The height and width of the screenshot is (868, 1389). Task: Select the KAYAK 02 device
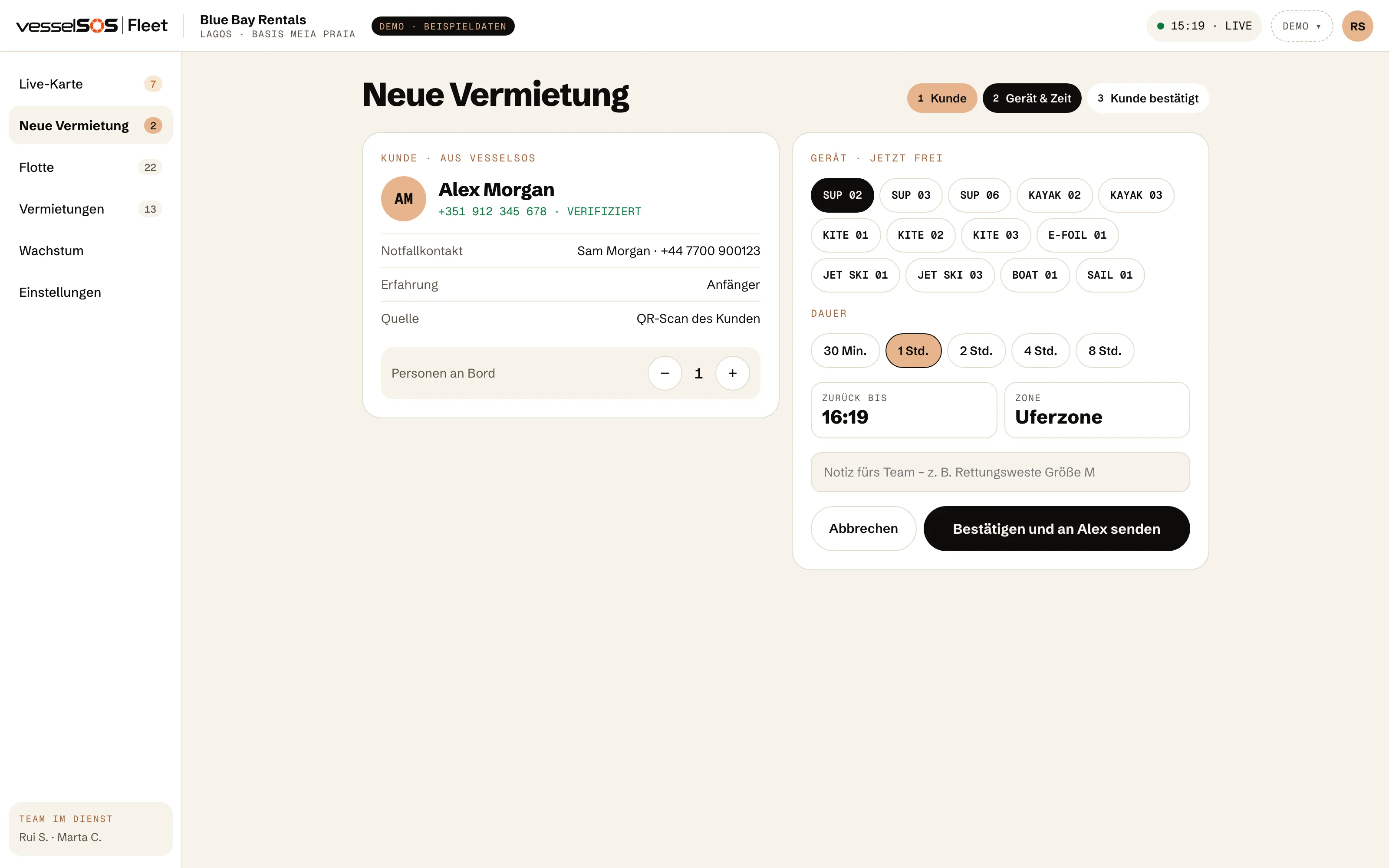pos(1054,195)
